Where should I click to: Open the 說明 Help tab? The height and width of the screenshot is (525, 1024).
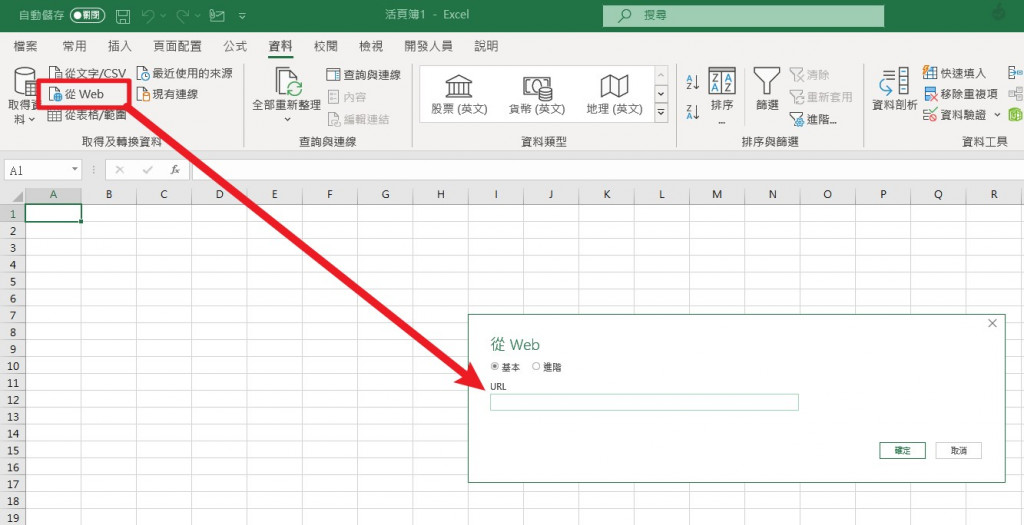coord(487,46)
